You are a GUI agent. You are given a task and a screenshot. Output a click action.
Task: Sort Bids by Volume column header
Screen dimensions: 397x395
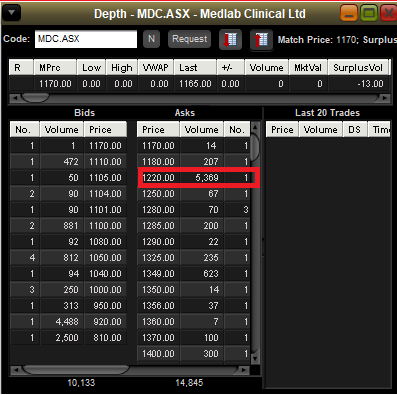(62, 129)
